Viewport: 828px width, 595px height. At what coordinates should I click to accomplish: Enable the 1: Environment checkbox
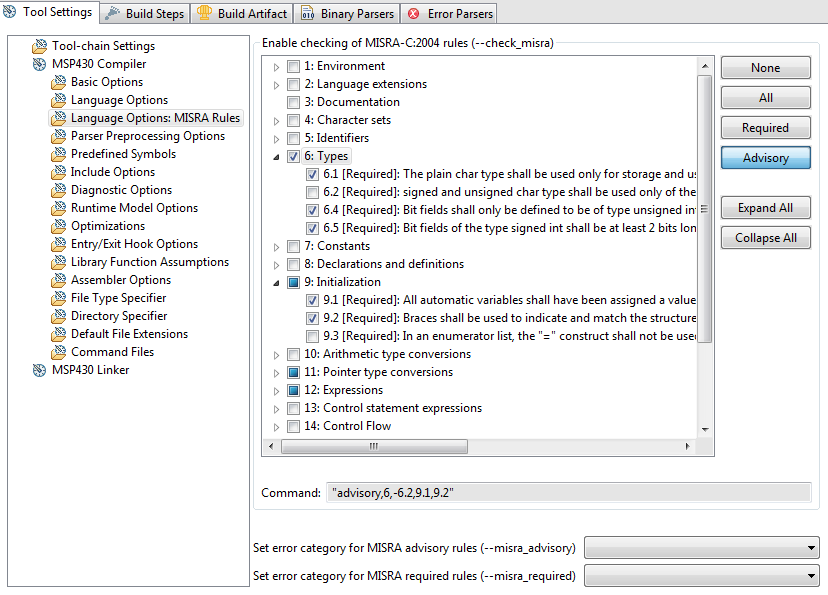tap(293, 67)
